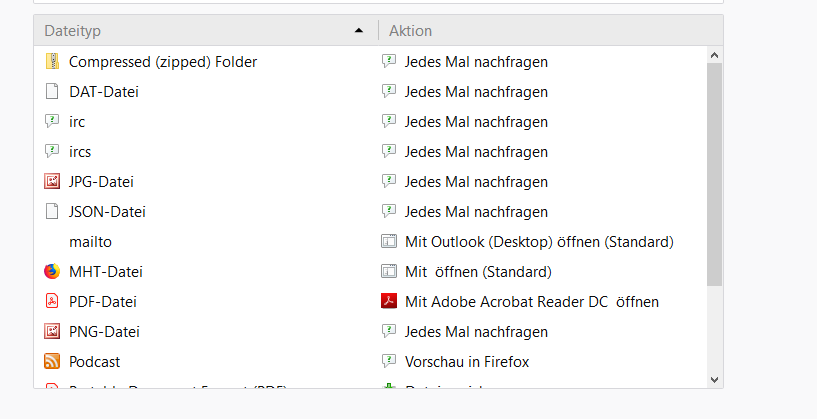Viewport: 817px width, 419px height.
Task: Click the Firefox icon beside MHT-Datei
Action: (53, 272)
